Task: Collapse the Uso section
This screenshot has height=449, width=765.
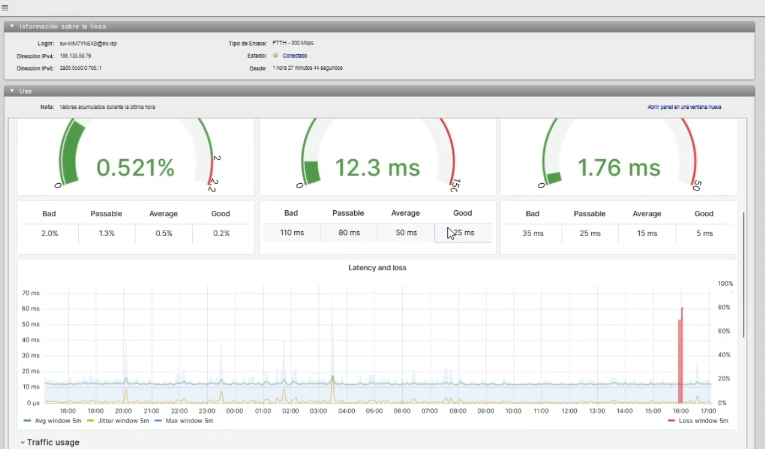Action: [x=12, y=91]
